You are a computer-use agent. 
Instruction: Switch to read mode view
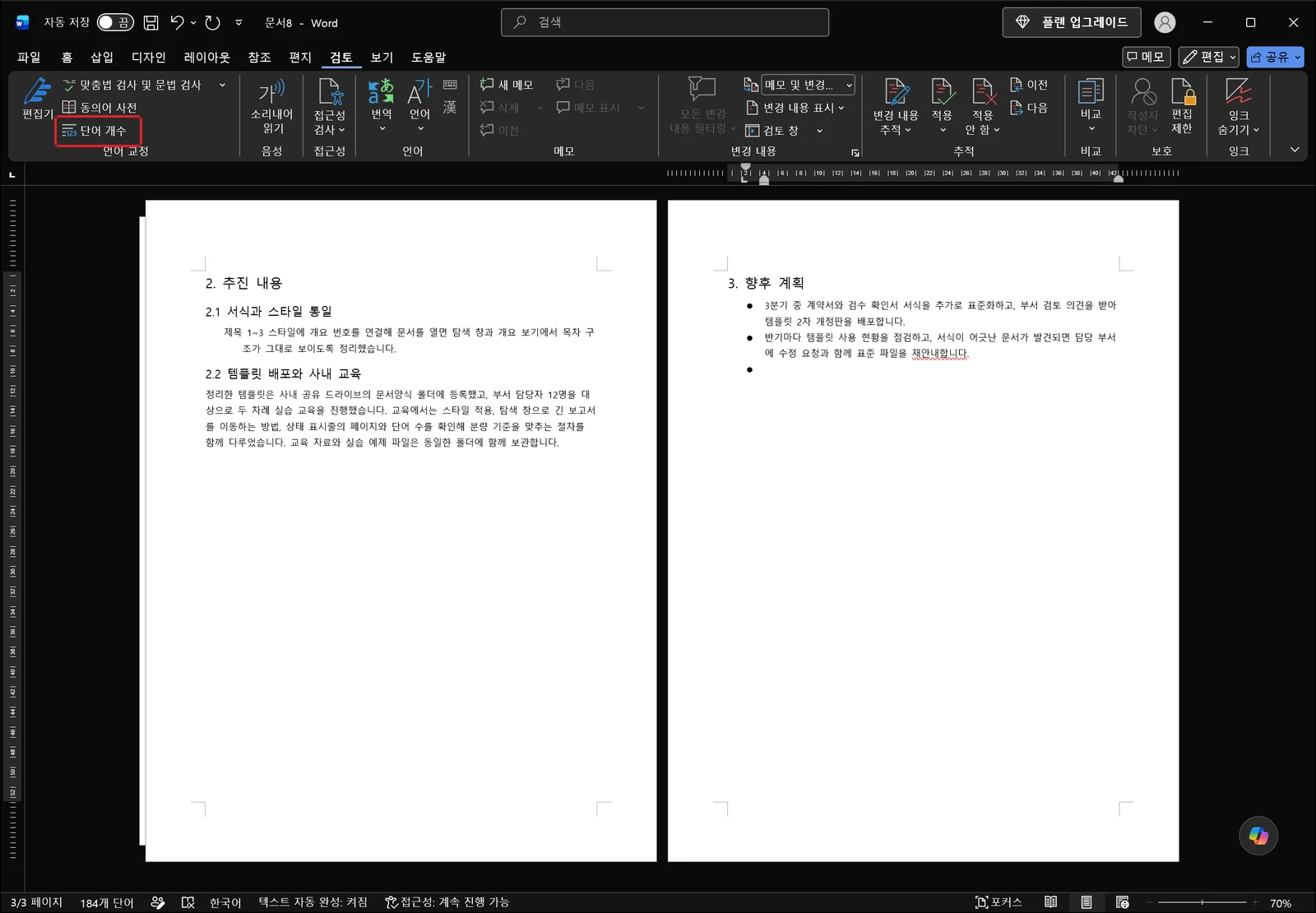(x=1051, y=902)
